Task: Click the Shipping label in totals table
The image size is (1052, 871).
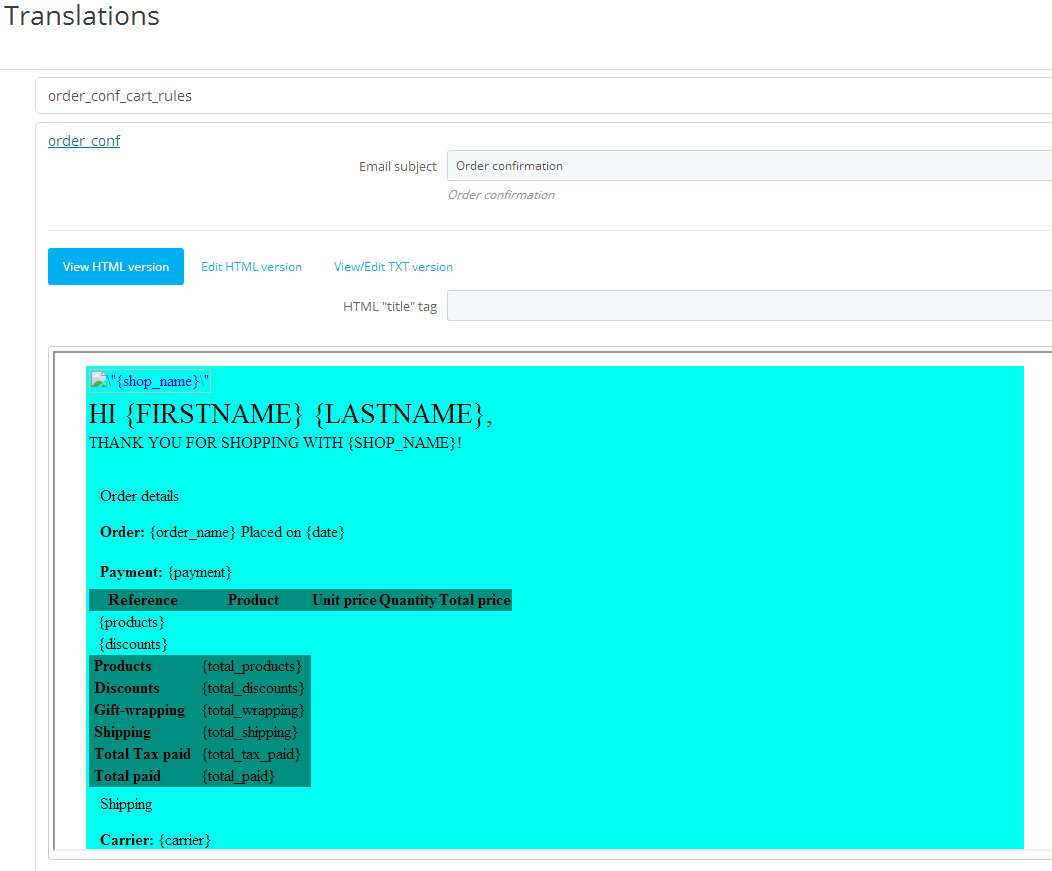Action: (x=122, y=732)
